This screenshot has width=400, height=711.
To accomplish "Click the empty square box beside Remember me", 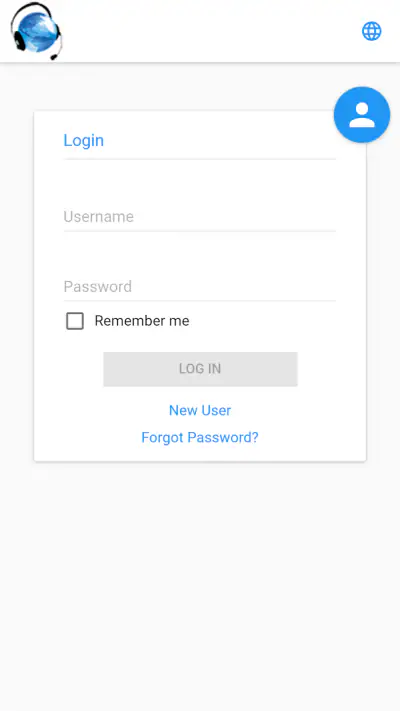I will (x=75, y=321).
